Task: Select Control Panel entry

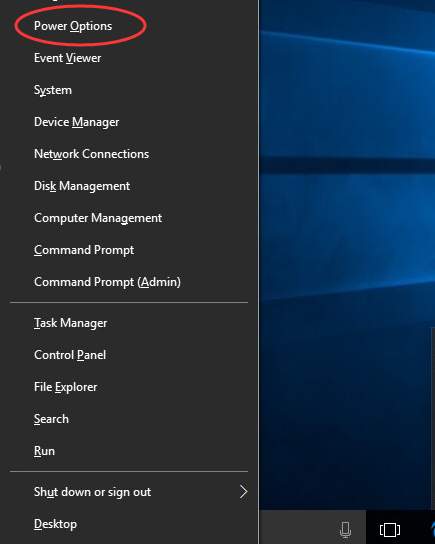Action: click(129, 355)
